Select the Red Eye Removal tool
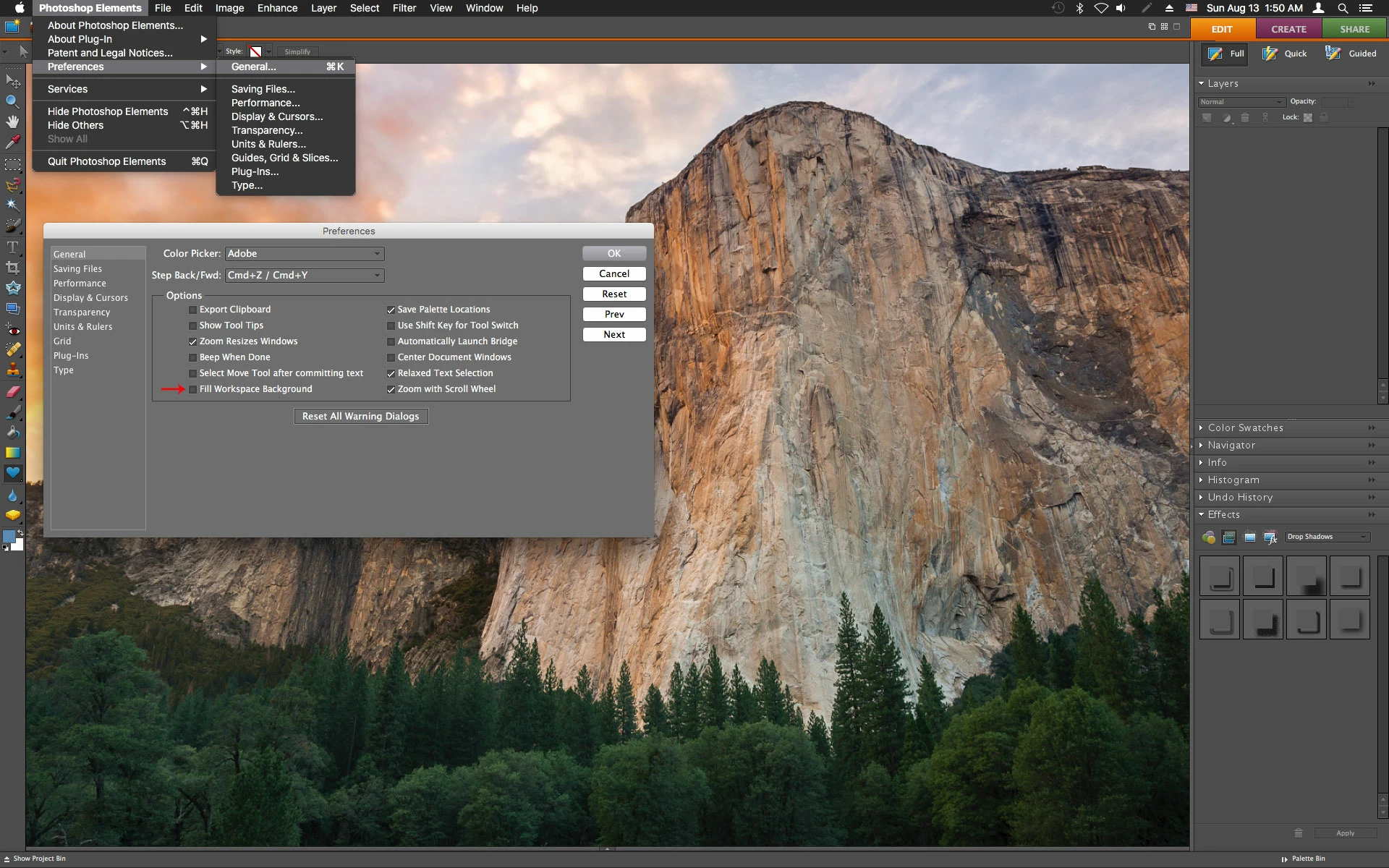The image size is (1389, 868). click(12, 330)
